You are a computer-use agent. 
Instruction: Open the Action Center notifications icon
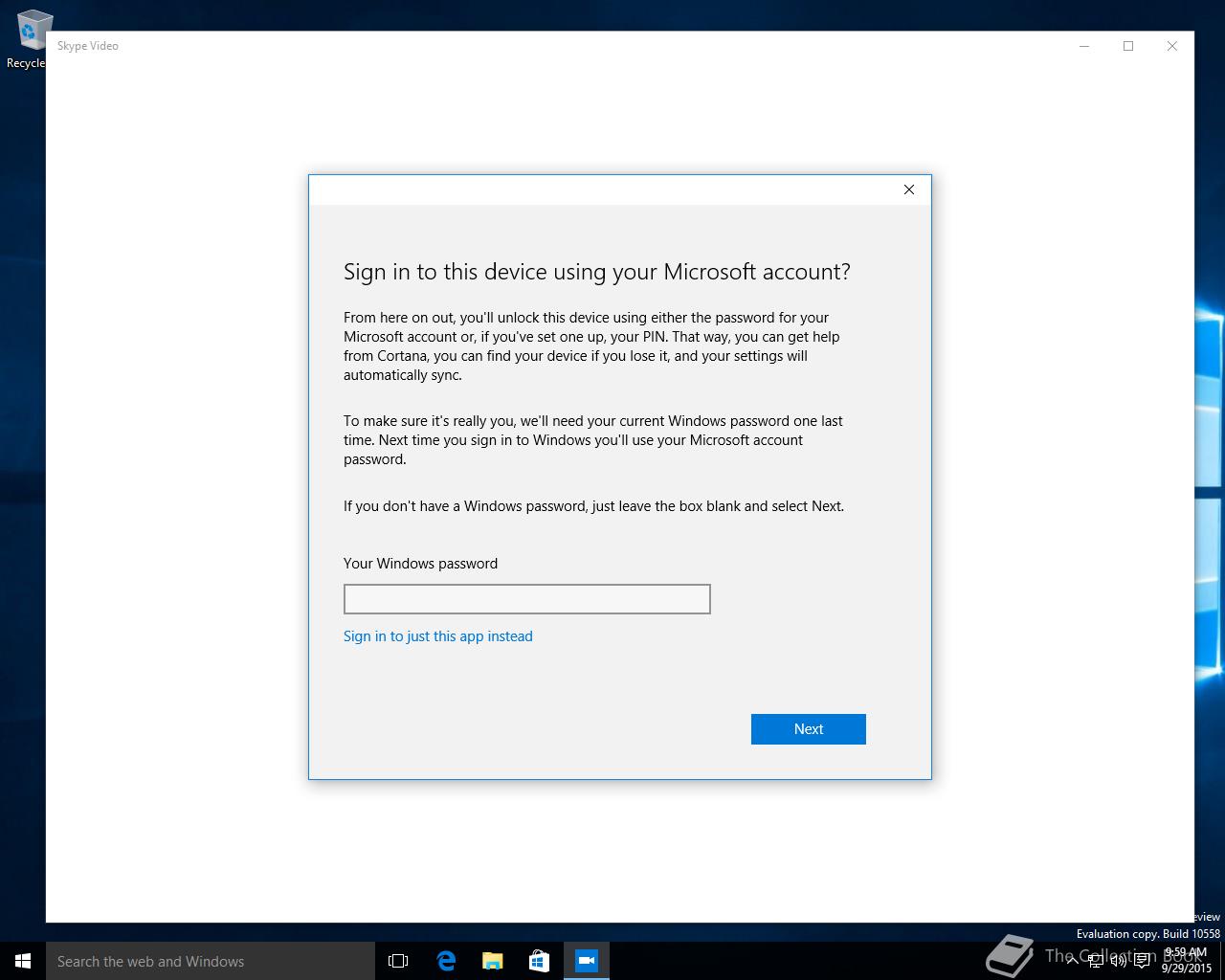(1142, 961)
